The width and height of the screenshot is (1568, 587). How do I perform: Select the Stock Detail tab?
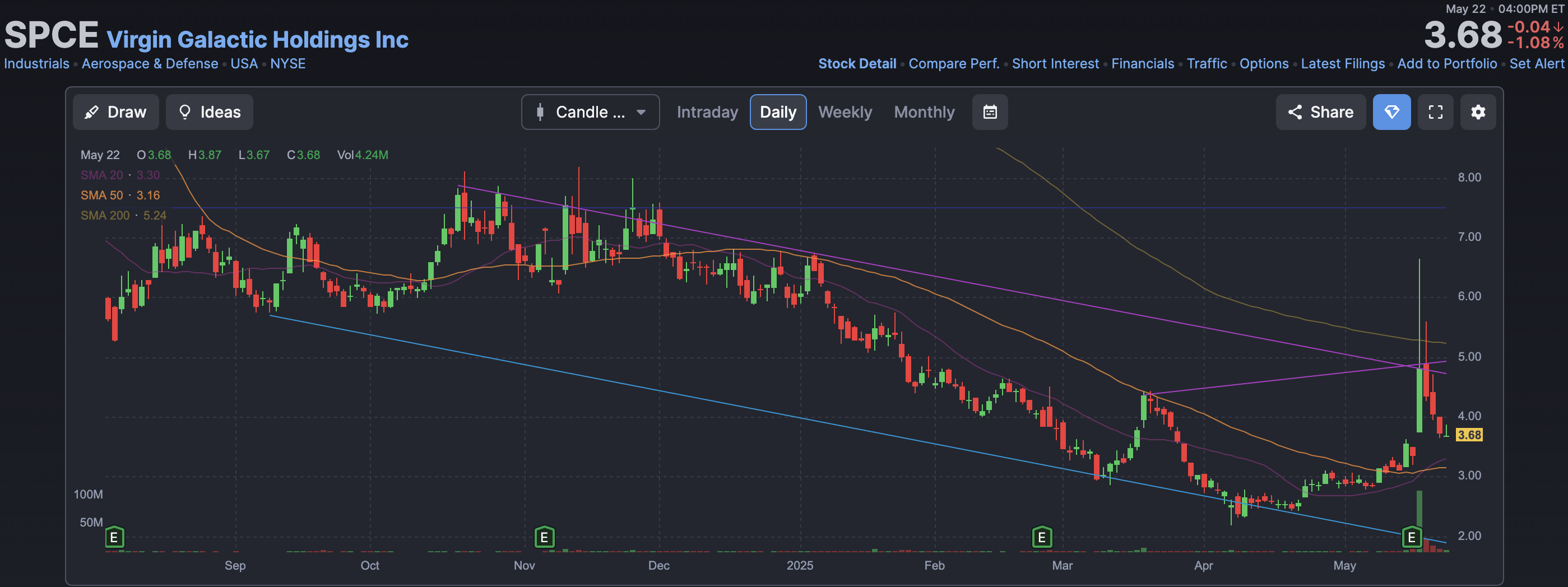[857, 64]
